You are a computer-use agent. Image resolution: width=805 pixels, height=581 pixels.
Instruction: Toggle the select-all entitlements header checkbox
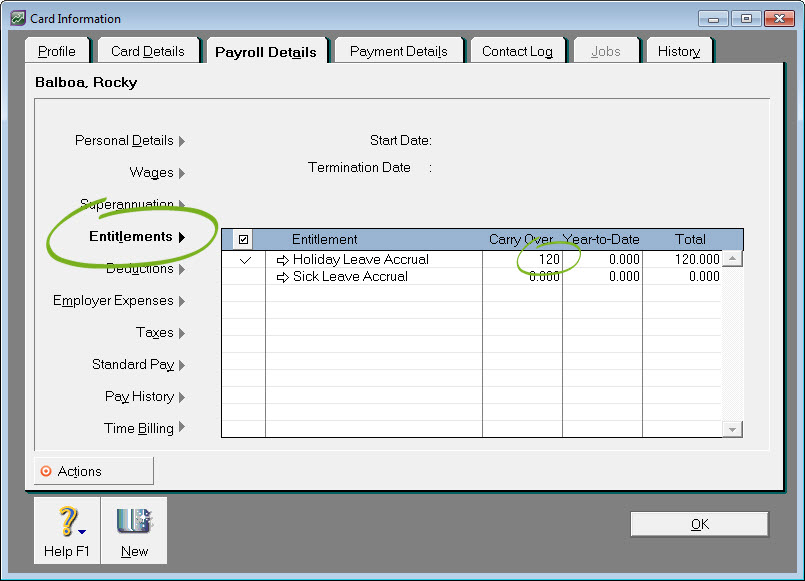tap(244, 240)
